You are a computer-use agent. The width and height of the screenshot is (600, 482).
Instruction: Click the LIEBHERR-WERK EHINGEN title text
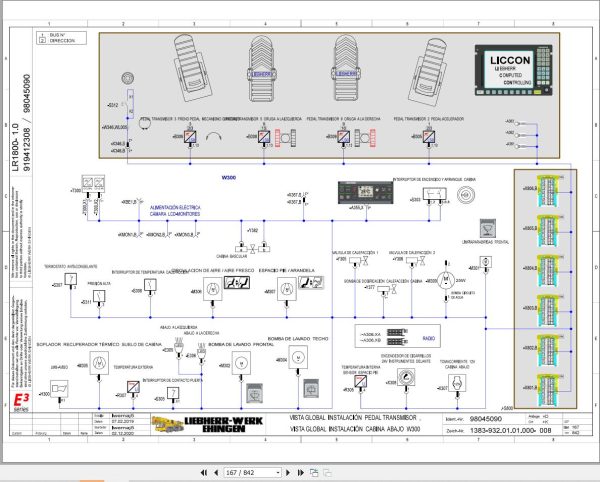tap(223, 425)
